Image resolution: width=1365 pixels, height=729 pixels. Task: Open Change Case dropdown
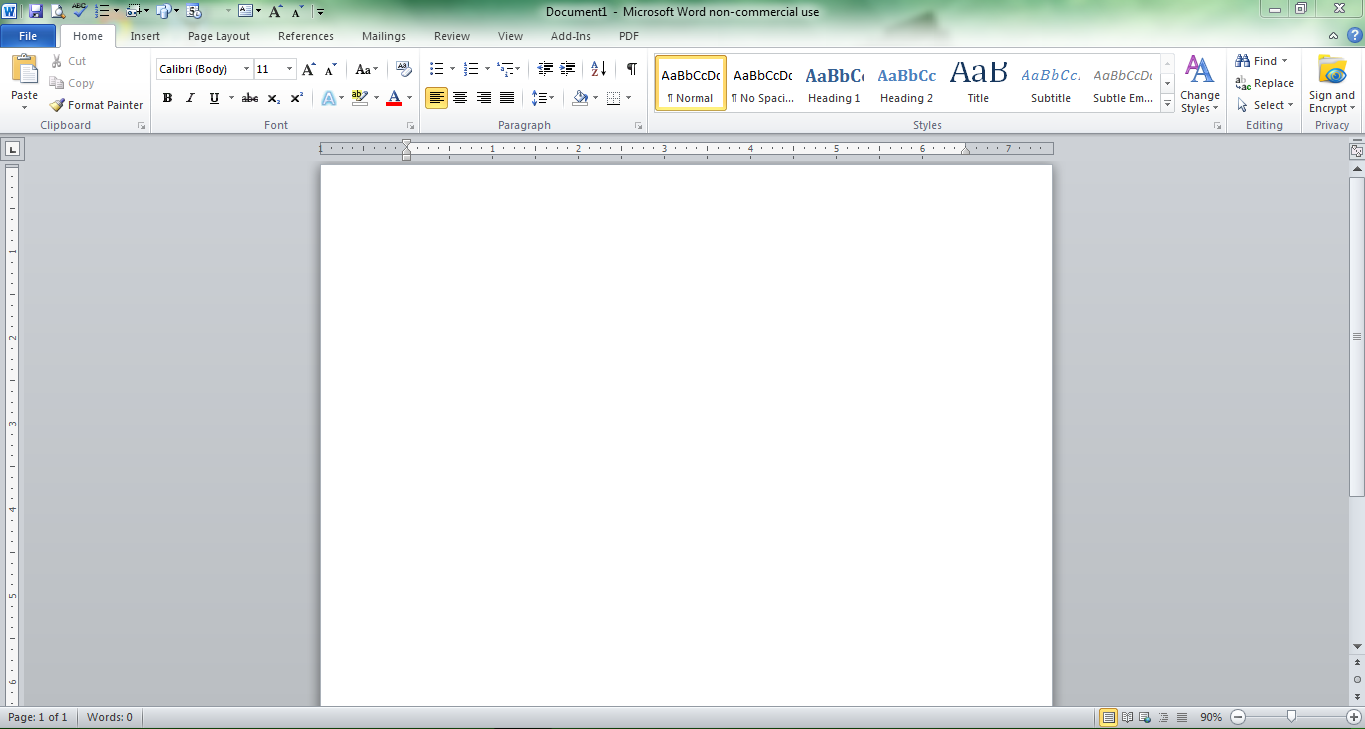[x=367, y=69]
